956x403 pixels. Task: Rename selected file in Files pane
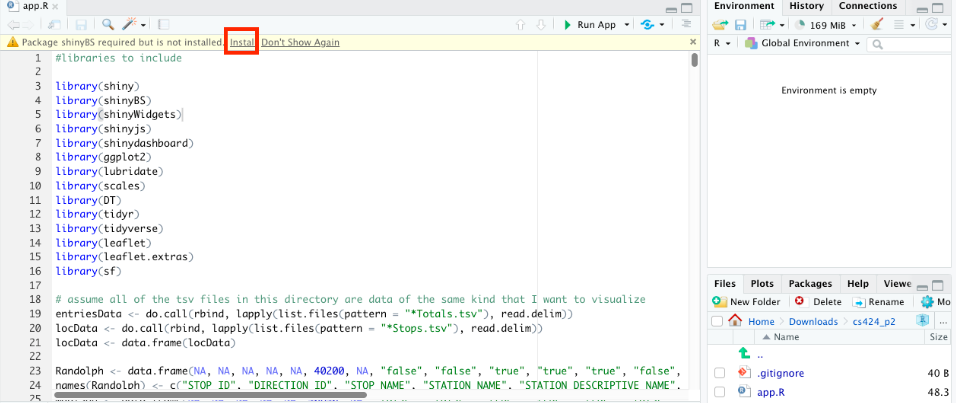pos(878,301)
